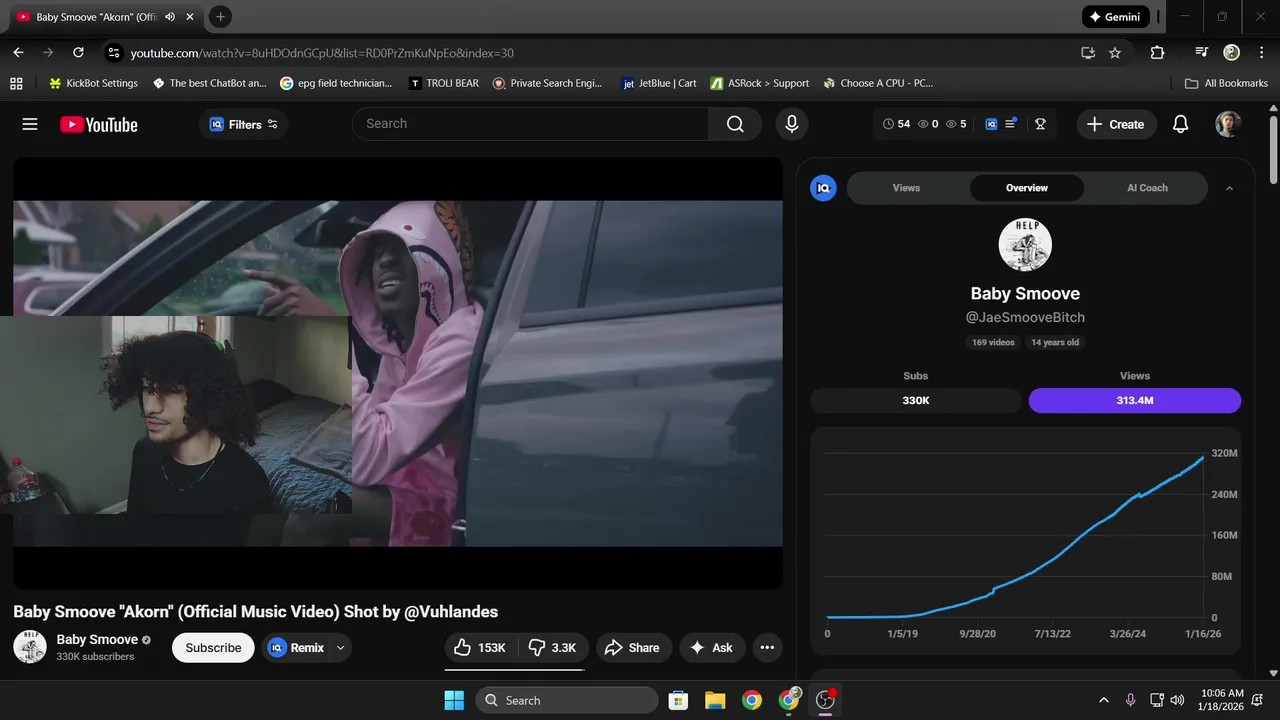Click the Ask AI button
Image resolution: width=1280 pixels, height=720 pixels.
click(x=711, y=647)
